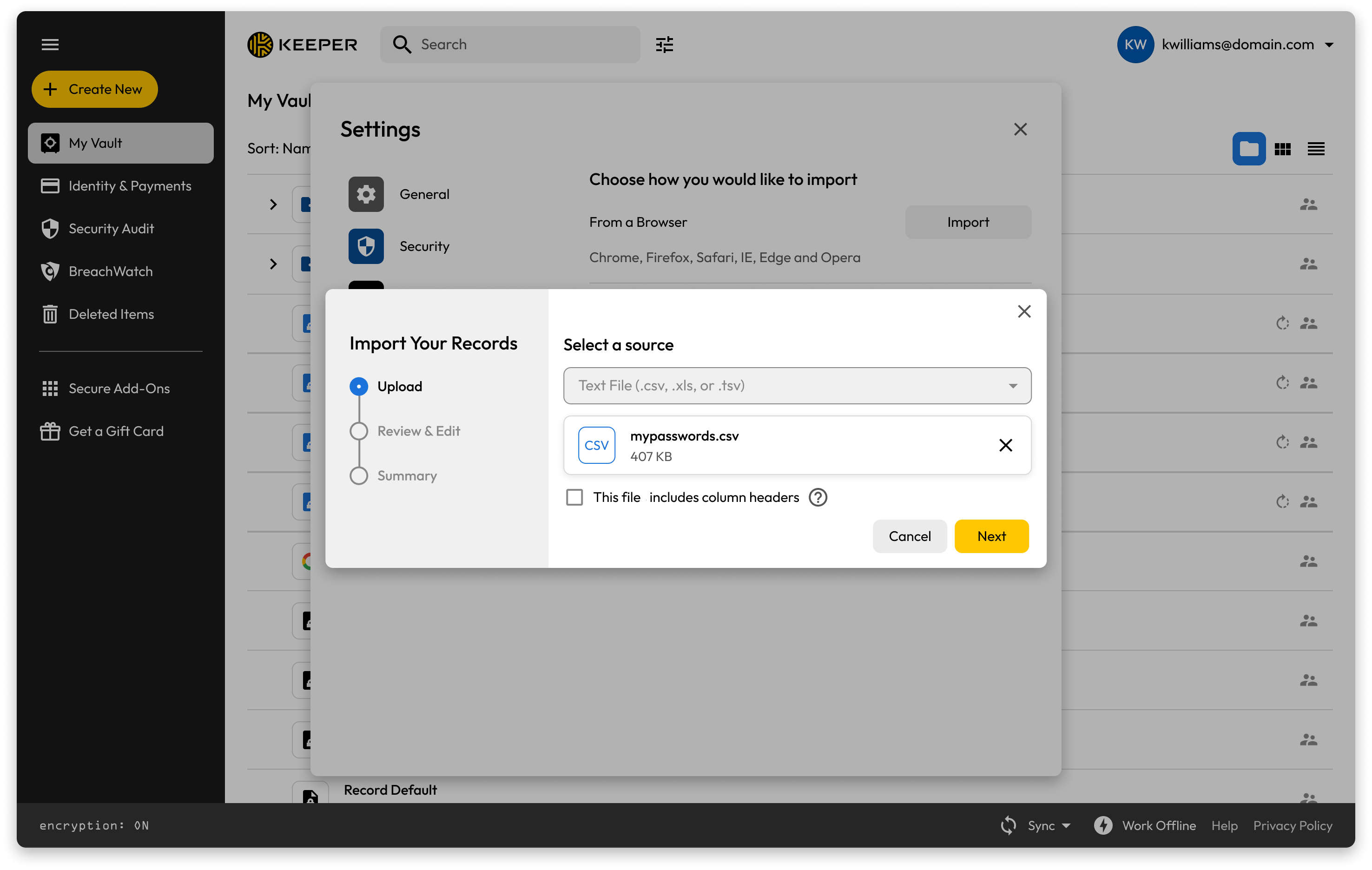The image size is (1372, 870).
Task: Open Security settings tab
Action: 424,246
